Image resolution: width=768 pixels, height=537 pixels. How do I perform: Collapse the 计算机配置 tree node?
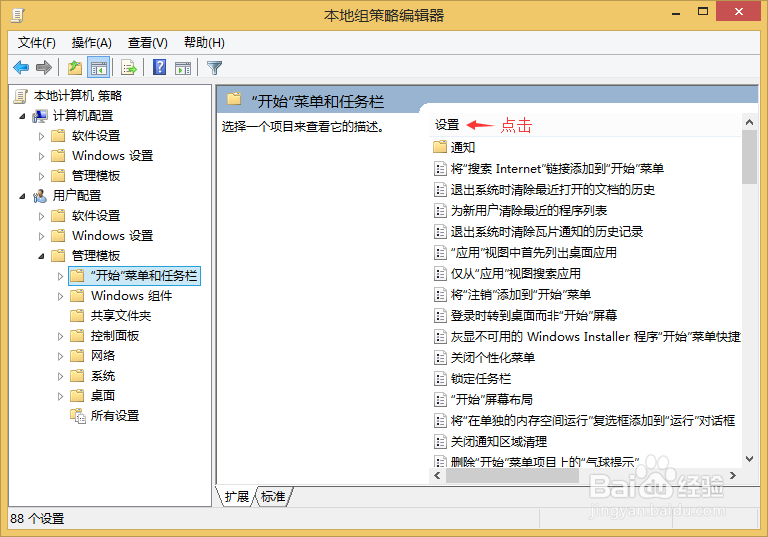(x=23, y=116)
